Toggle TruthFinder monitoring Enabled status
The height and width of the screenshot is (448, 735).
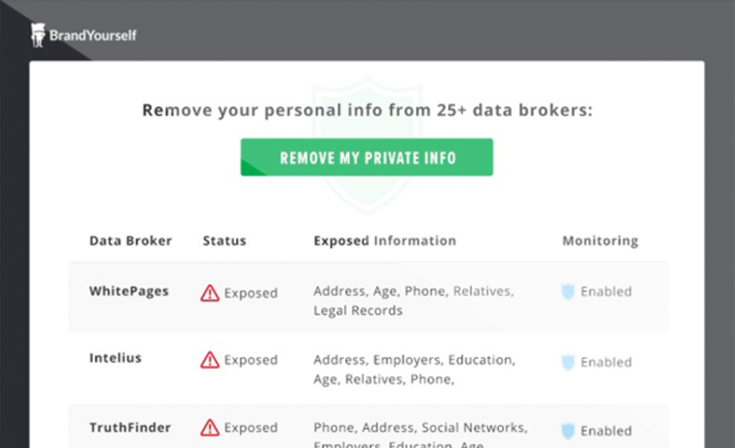click(x=606, y=430)
